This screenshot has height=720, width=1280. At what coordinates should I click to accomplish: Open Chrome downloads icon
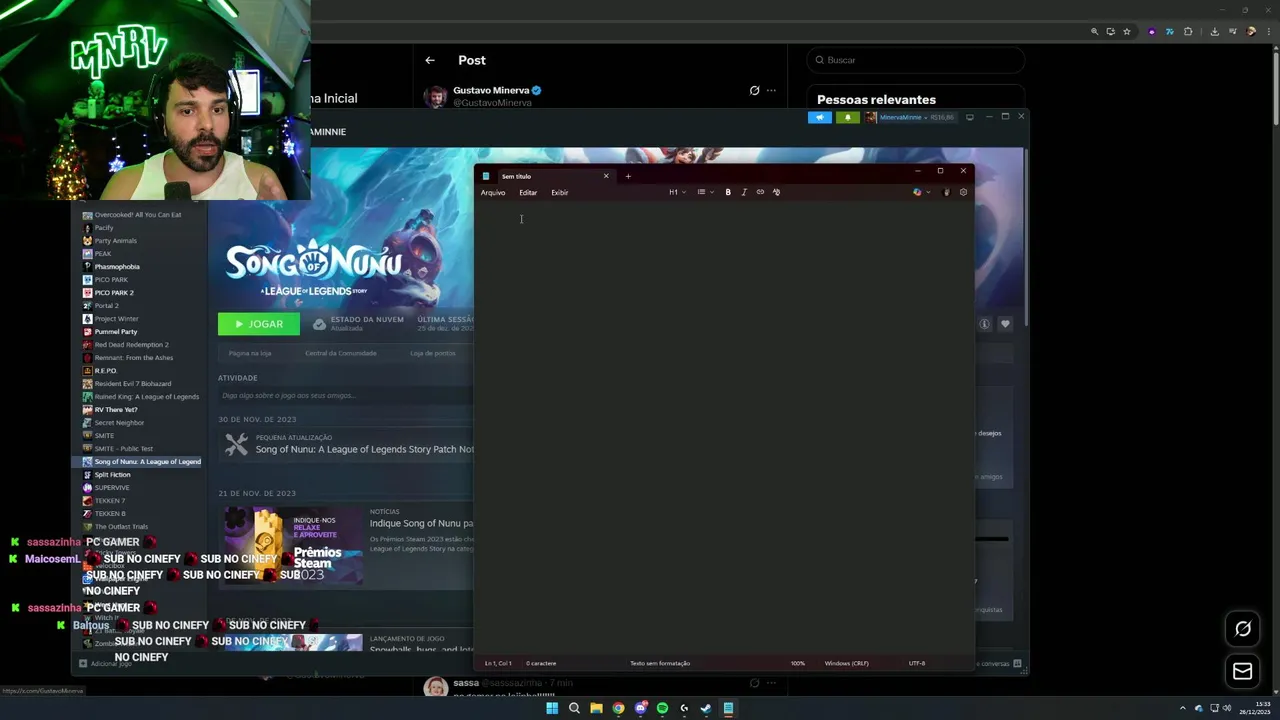pos(1214,32)
